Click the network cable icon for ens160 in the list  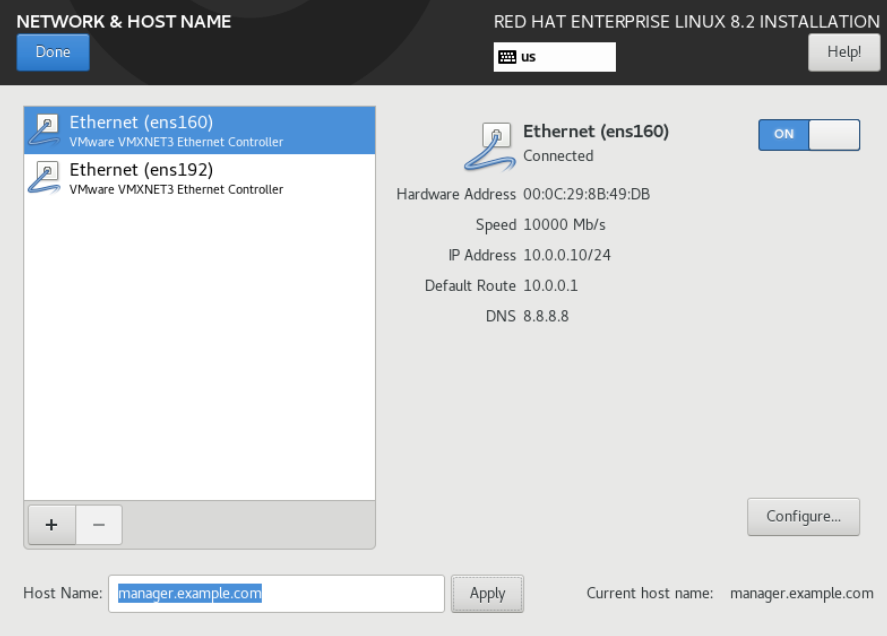pos(45,130)
